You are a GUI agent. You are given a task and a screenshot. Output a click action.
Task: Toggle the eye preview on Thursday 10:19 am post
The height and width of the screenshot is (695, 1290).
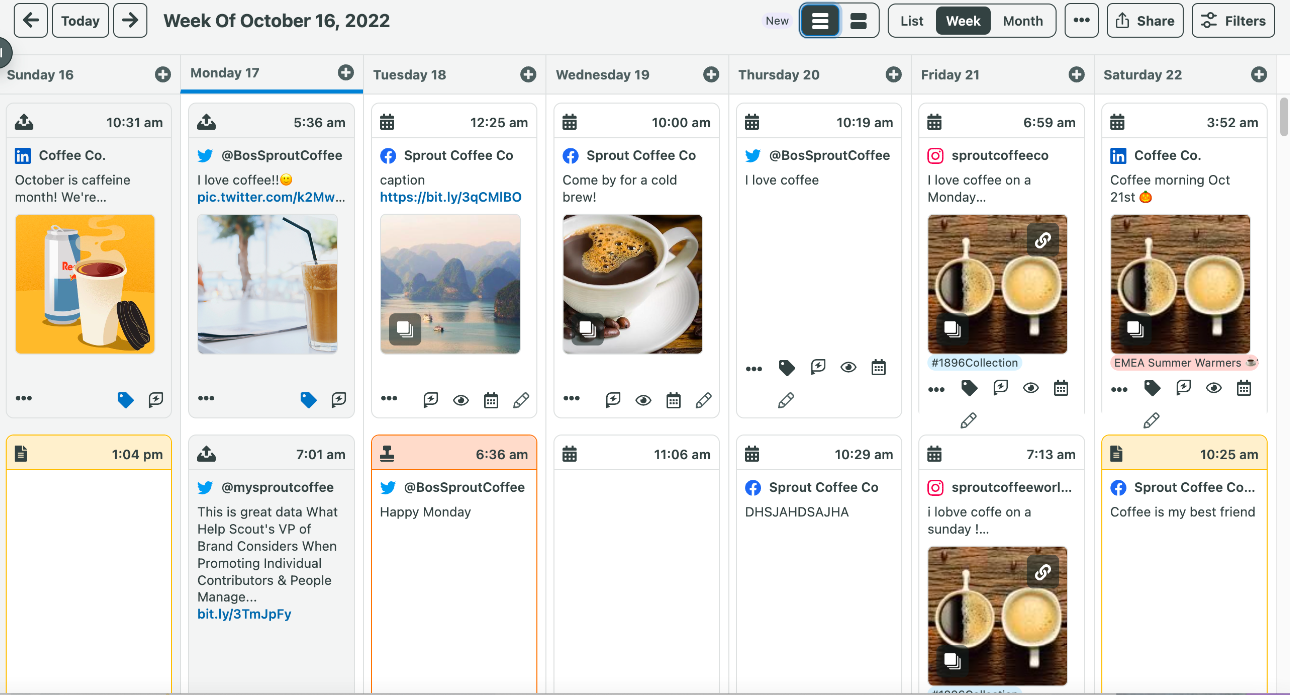848,368
